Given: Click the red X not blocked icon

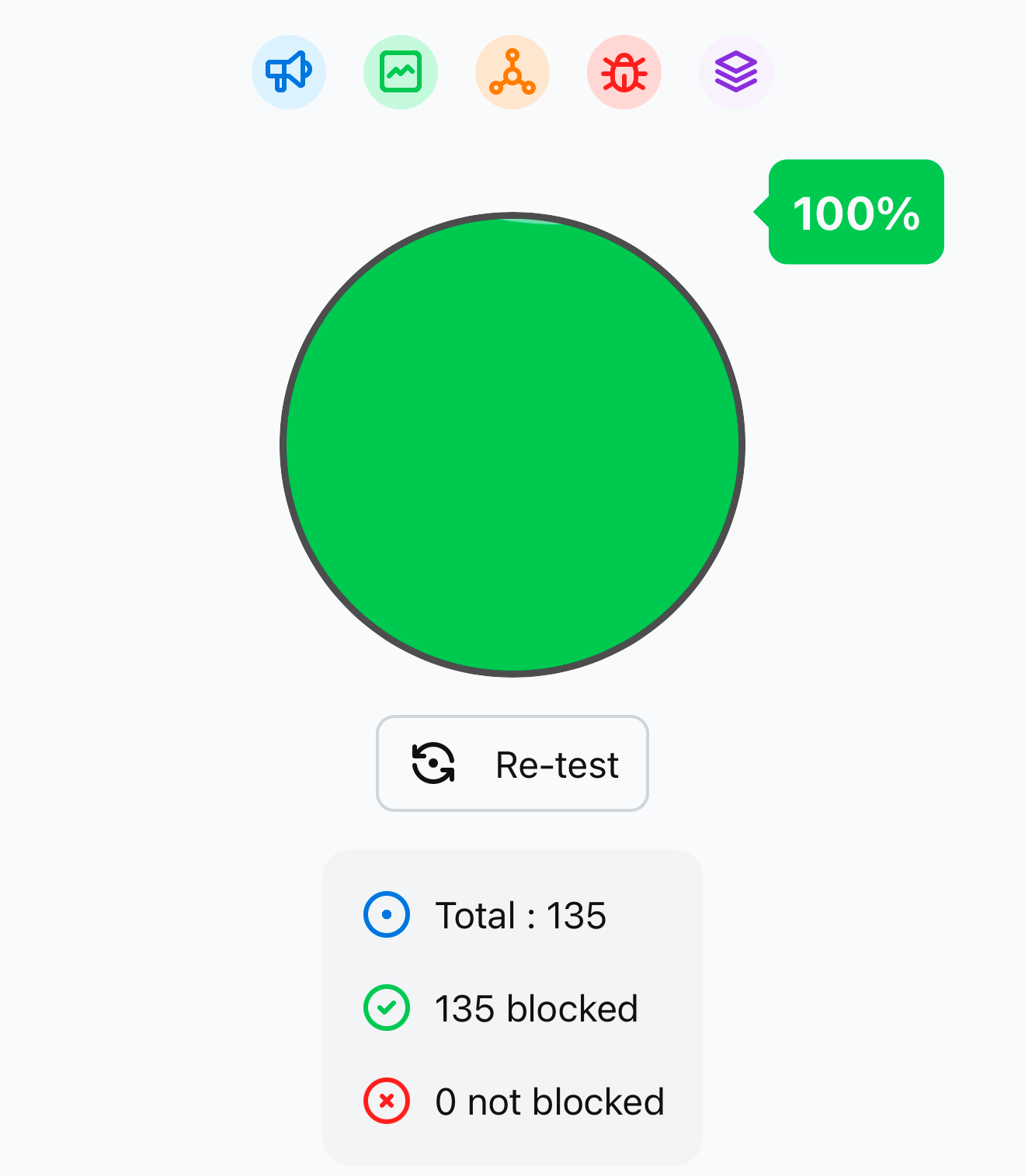Looking at the screenshot, I should coord(387,1101).
